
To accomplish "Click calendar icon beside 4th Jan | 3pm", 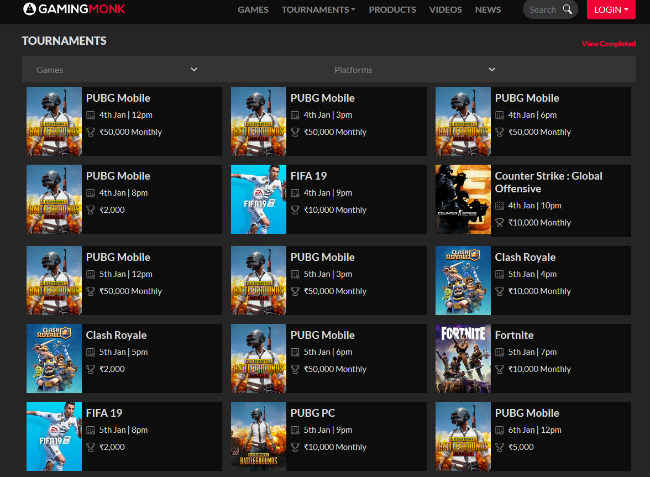I will click(295, 115).
